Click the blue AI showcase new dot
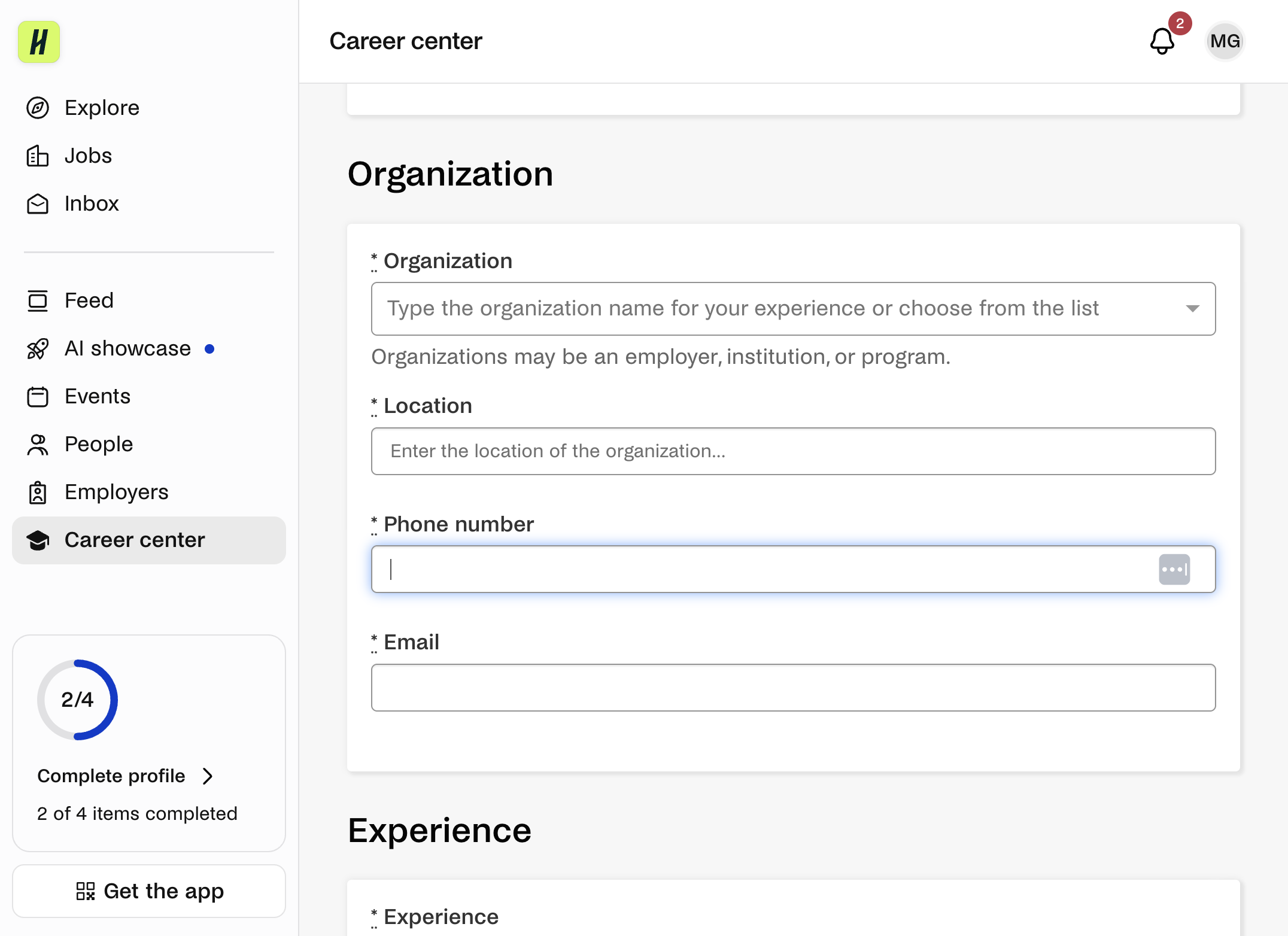Image resolution: width=1288 pixels, height=936 pixels. pos(209,349)
